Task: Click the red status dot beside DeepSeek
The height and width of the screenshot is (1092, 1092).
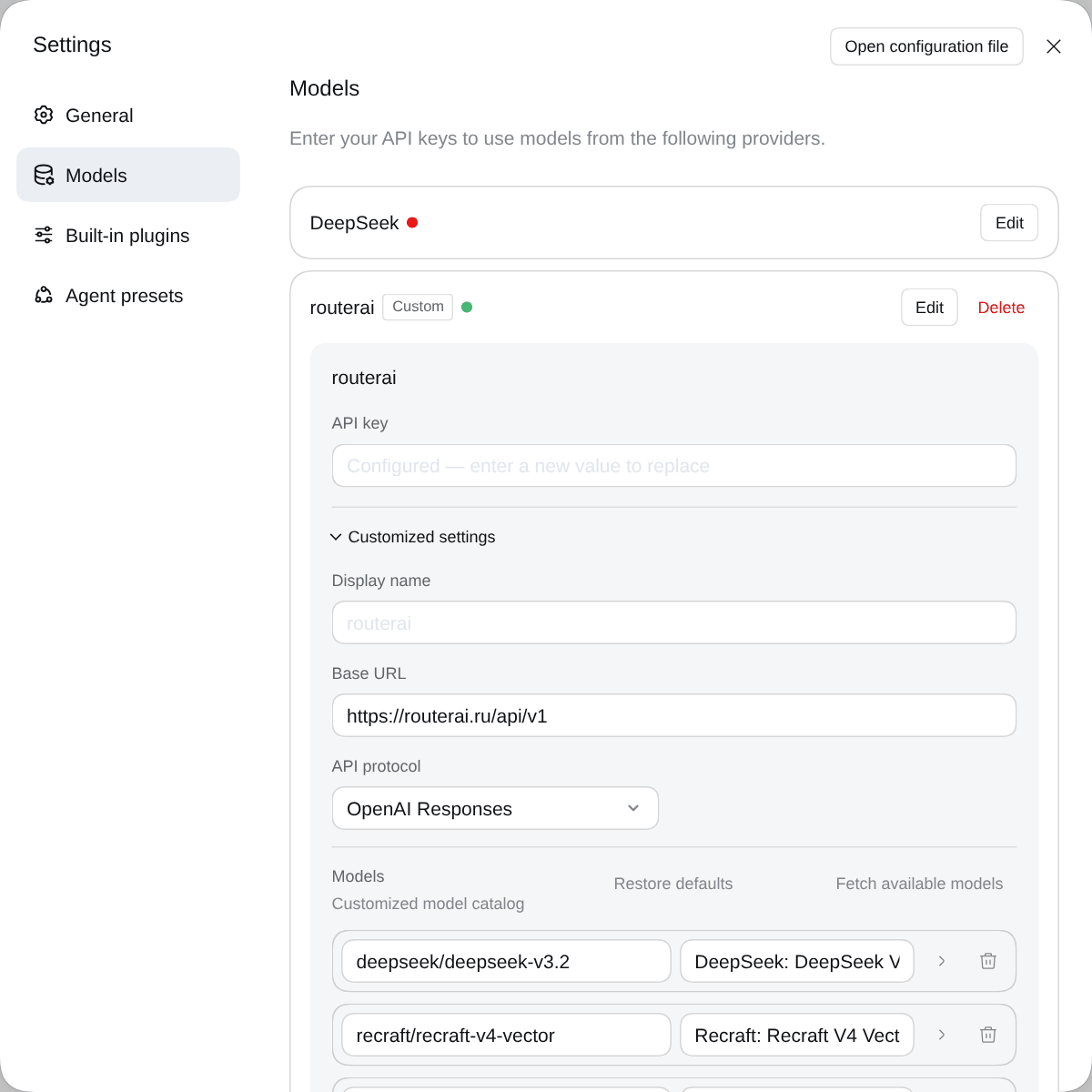Action: (x=412, y=222)
